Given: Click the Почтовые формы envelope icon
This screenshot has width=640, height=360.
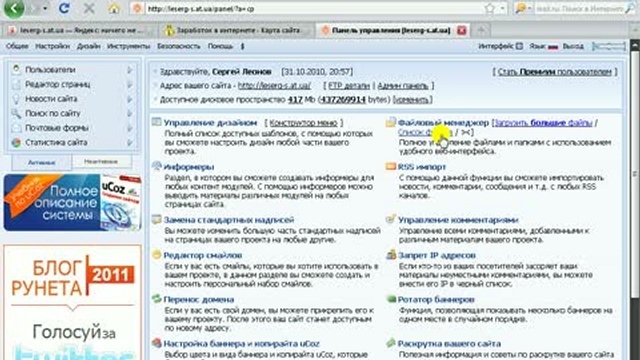Looking at the screenshot, I should tap(16, 128).
